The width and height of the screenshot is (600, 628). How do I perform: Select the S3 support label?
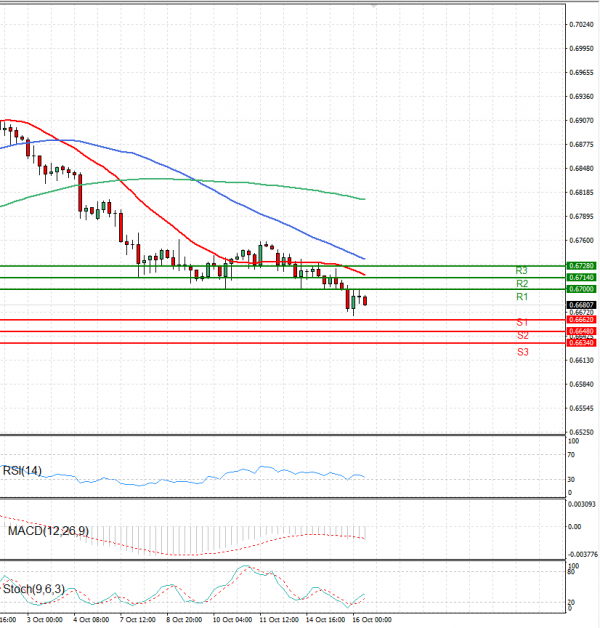click(523, 352)
